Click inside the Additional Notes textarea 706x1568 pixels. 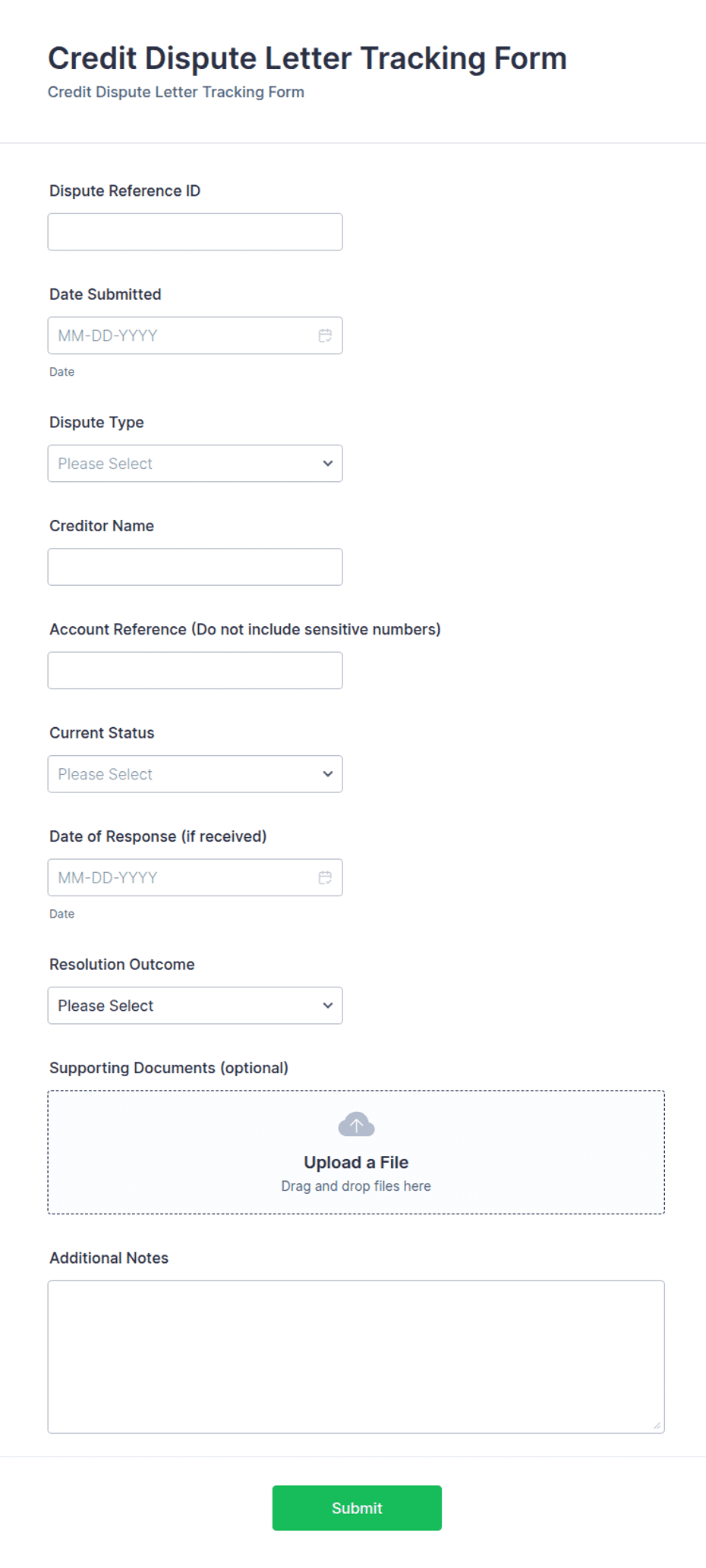tap(356, 1357)
